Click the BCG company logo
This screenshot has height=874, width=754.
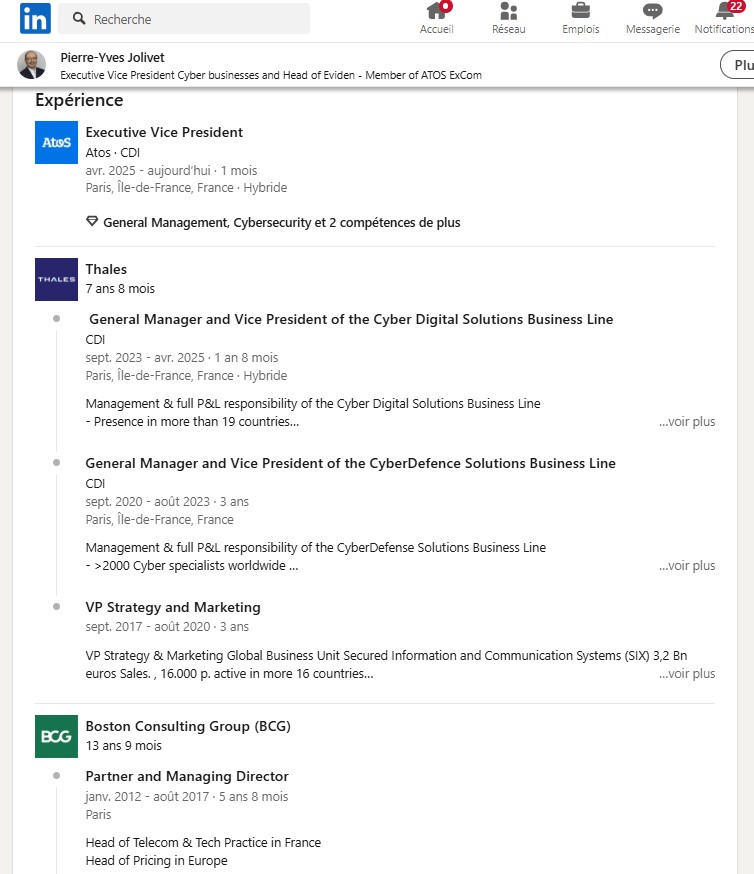(56, 736)
